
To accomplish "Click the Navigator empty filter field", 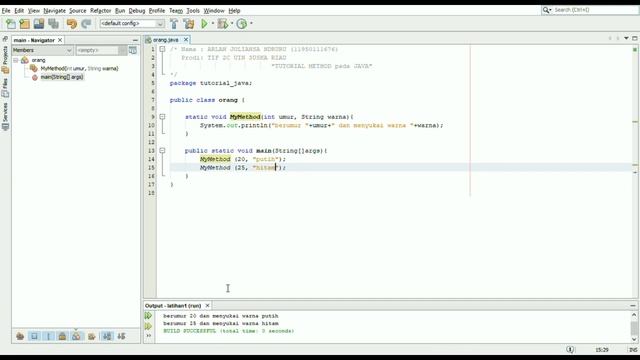I will 98,50.
